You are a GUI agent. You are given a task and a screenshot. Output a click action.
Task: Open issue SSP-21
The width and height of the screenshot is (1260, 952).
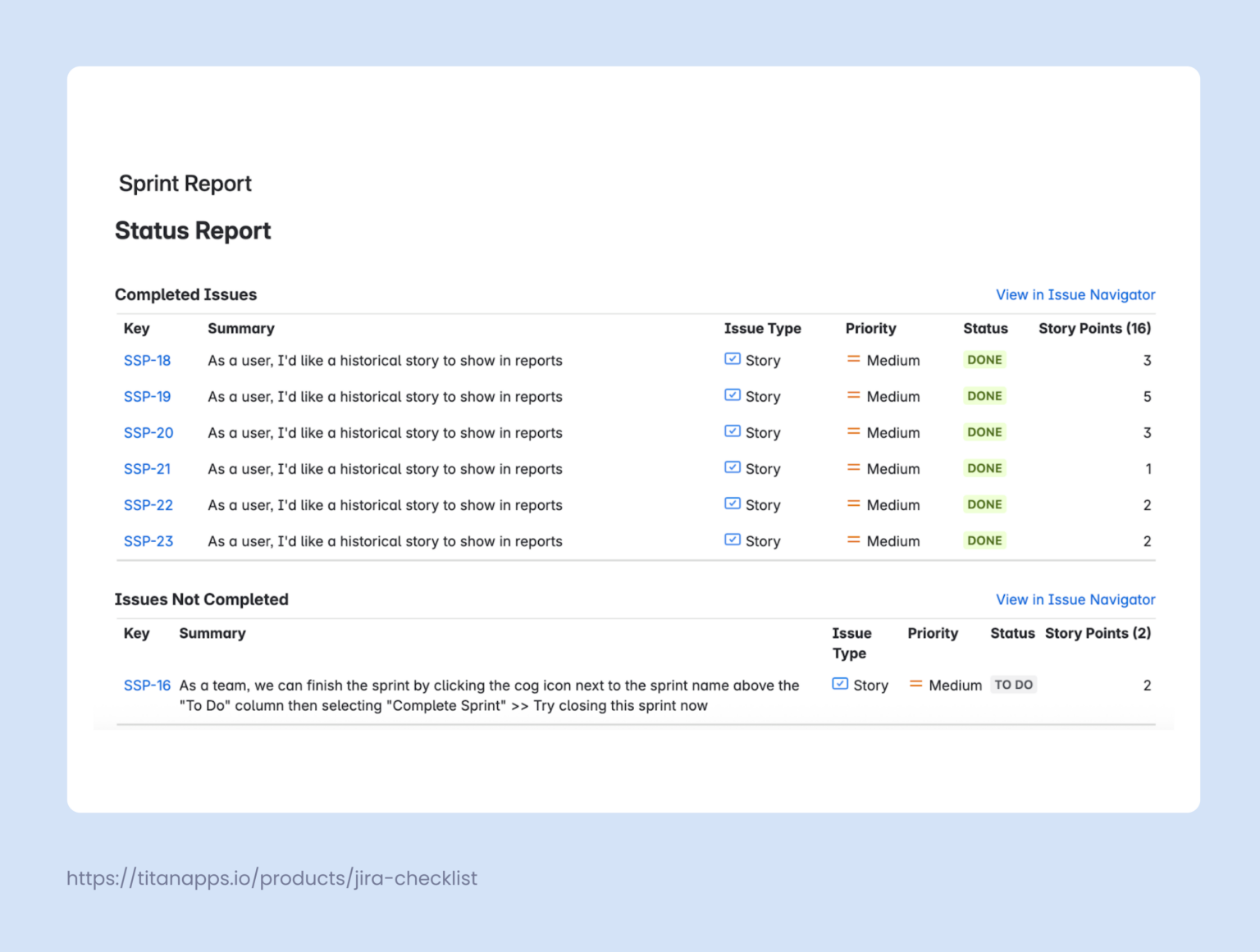147,469
